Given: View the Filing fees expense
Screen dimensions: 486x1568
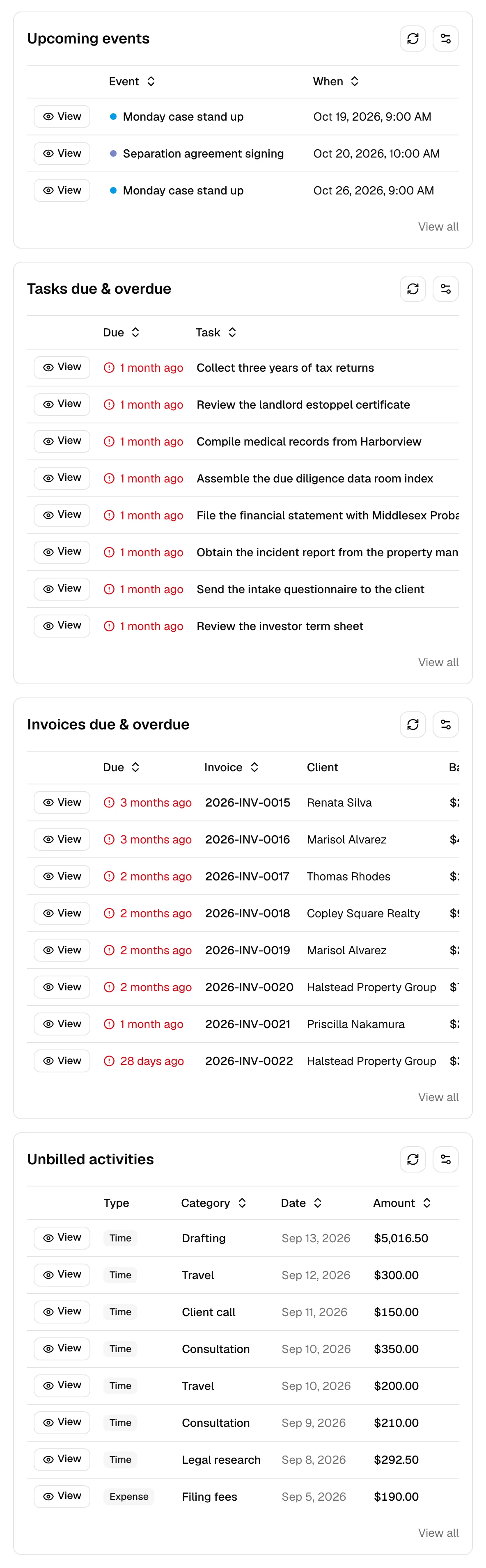Looking at the screenshot, I should point(62,1496).
